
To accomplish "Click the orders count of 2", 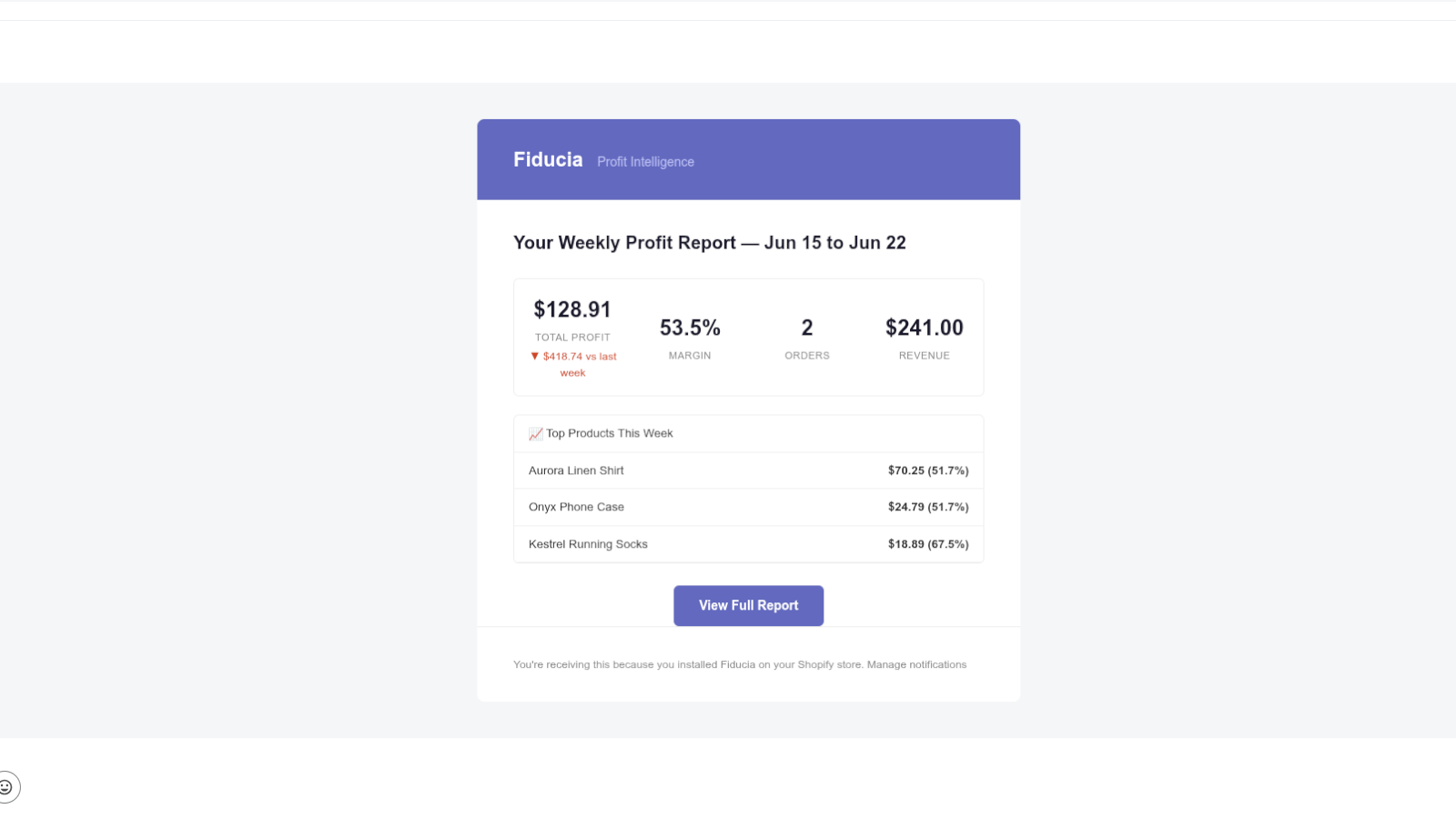I will click(807, 328).
